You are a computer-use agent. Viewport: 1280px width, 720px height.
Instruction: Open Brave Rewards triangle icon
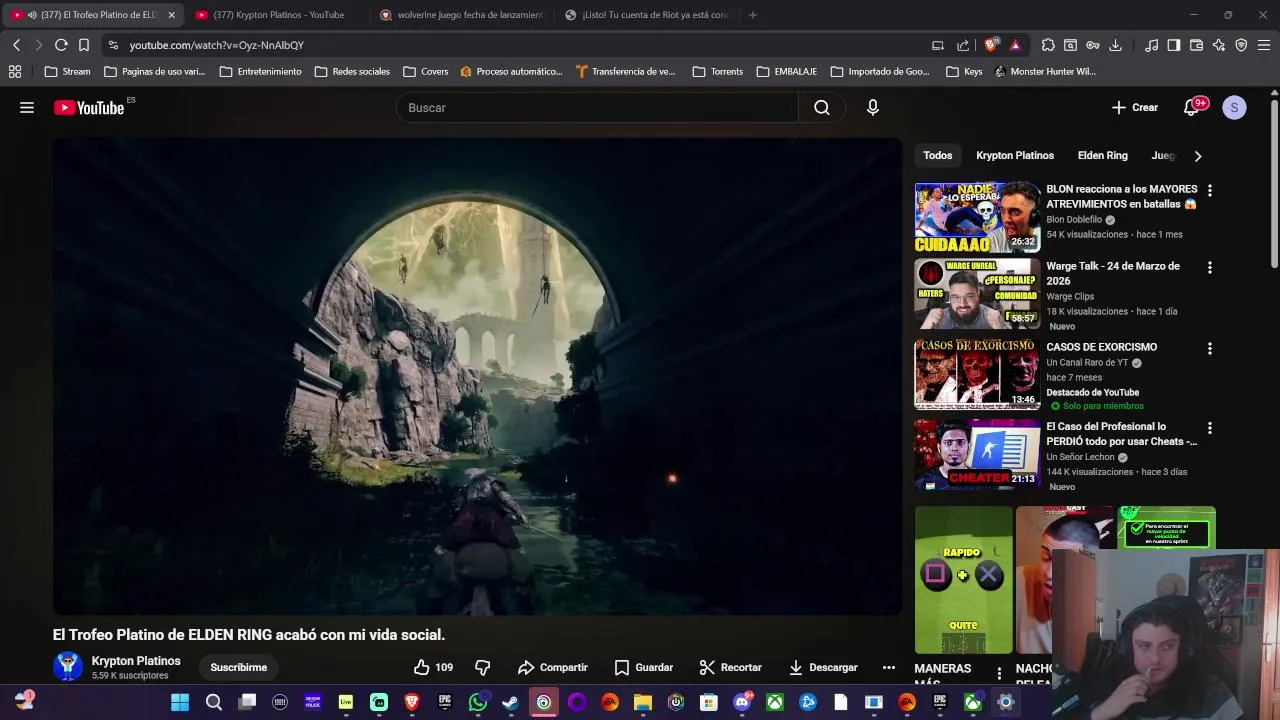coord(1015,45)
